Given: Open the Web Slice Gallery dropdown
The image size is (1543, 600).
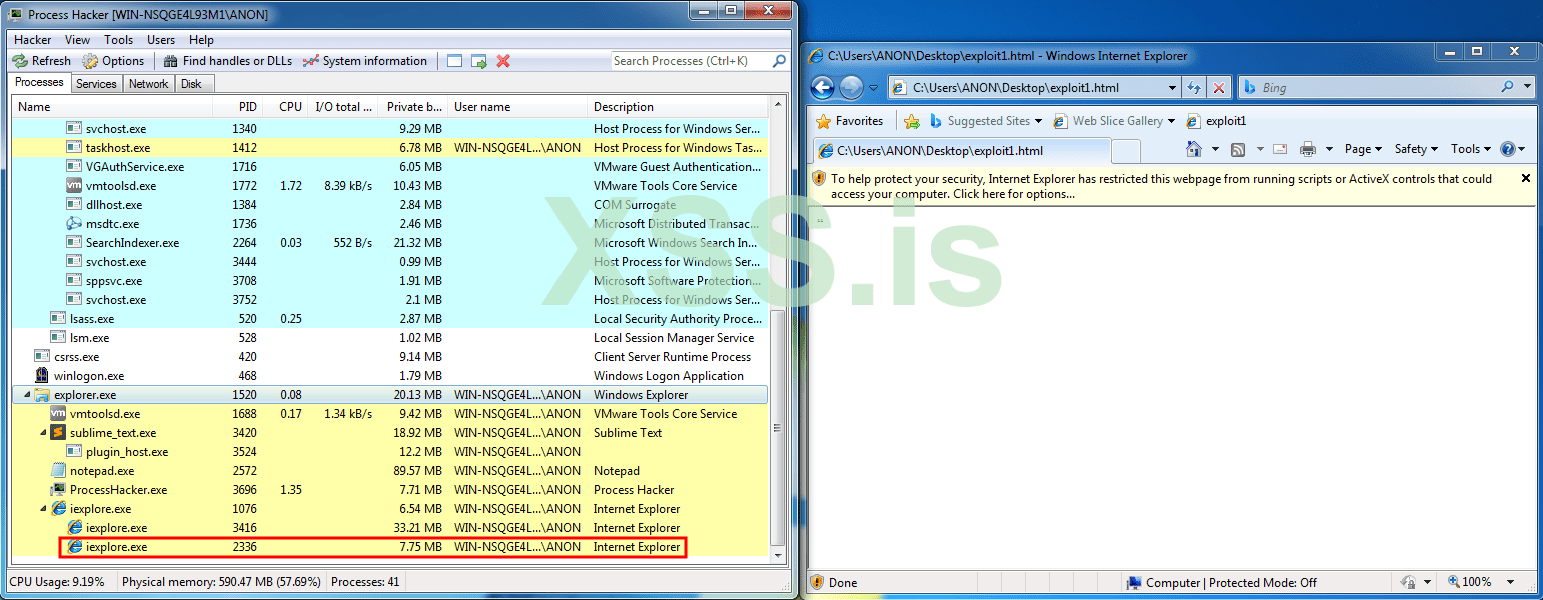Looking at the screenshot, I should click(1116, 121).
